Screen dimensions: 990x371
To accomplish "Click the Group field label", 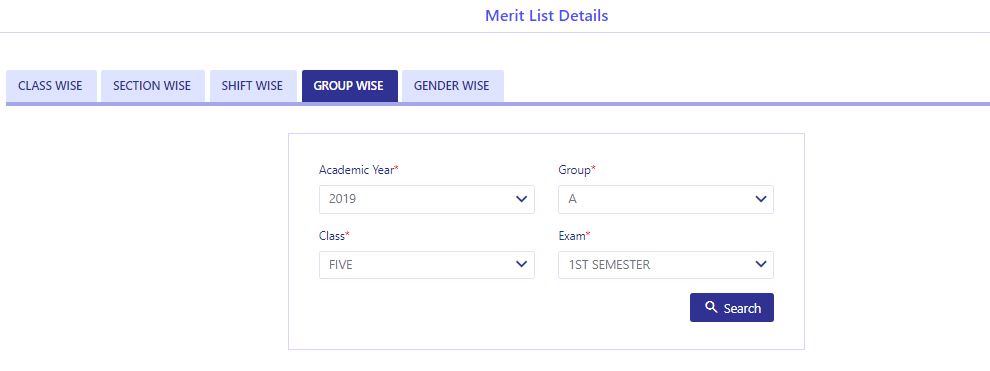I will pos(577,170).
